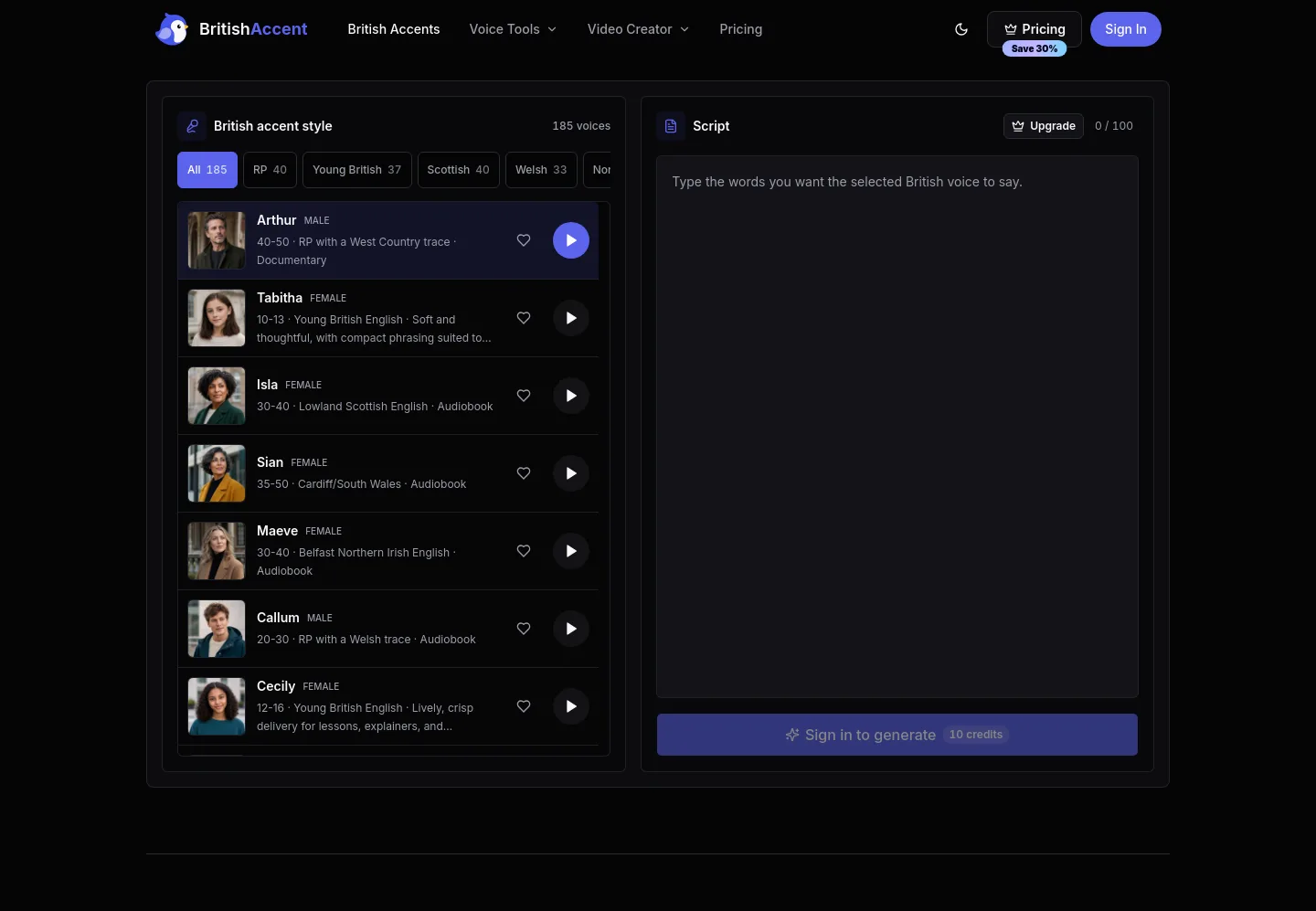1316x911 pixels.
Task: Open the British Accents nav item
Action: (394, 29)
